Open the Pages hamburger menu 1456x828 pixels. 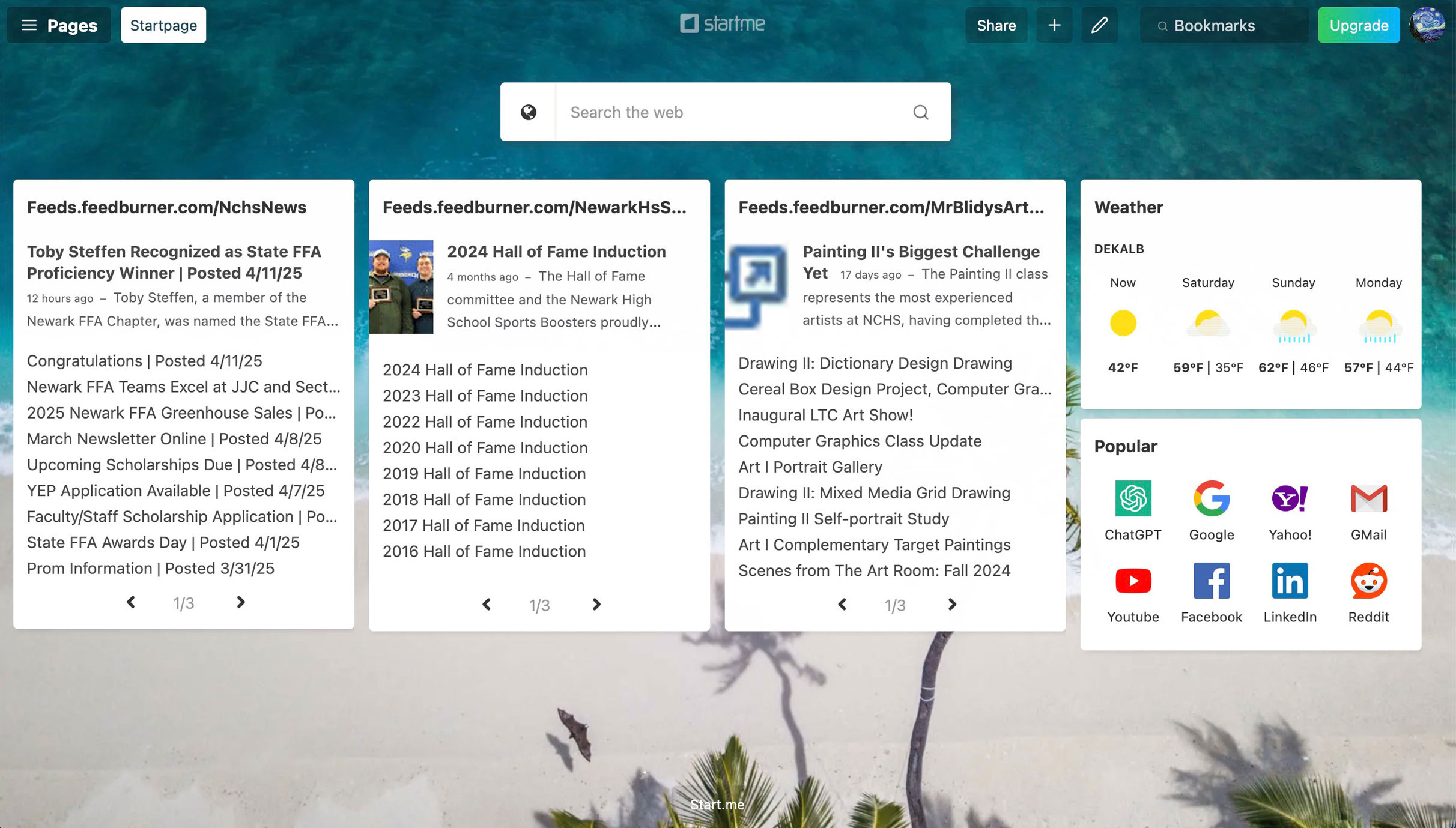[58, 25]
